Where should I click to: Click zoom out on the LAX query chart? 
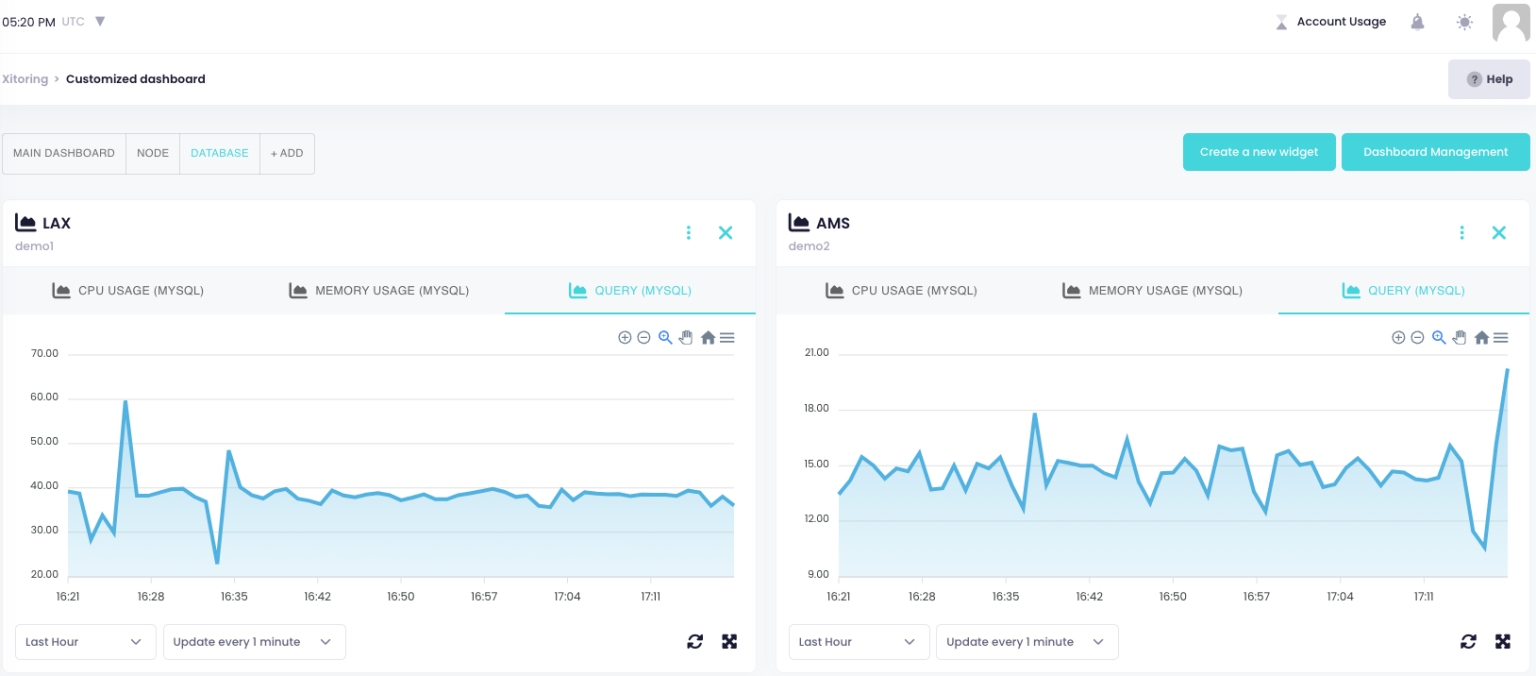coord(644,337)
